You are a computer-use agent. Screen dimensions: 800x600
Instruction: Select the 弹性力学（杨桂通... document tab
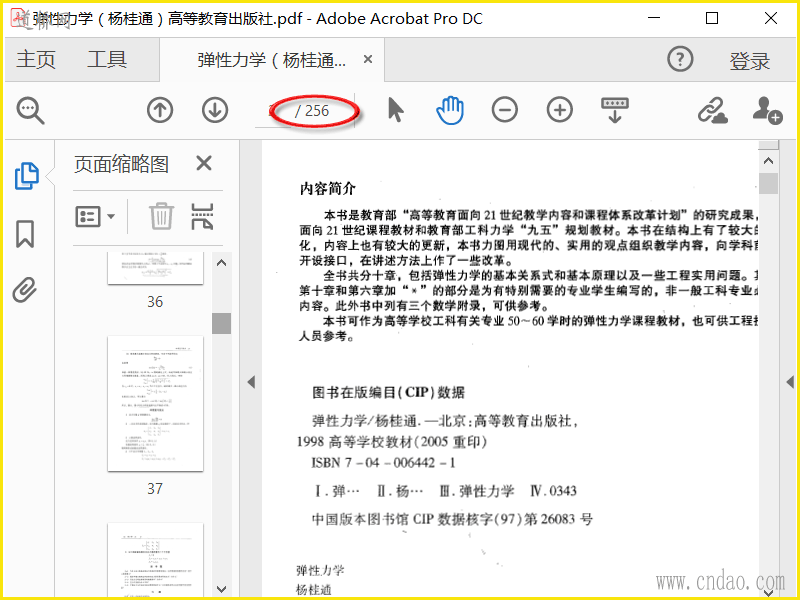coord(271,60)
